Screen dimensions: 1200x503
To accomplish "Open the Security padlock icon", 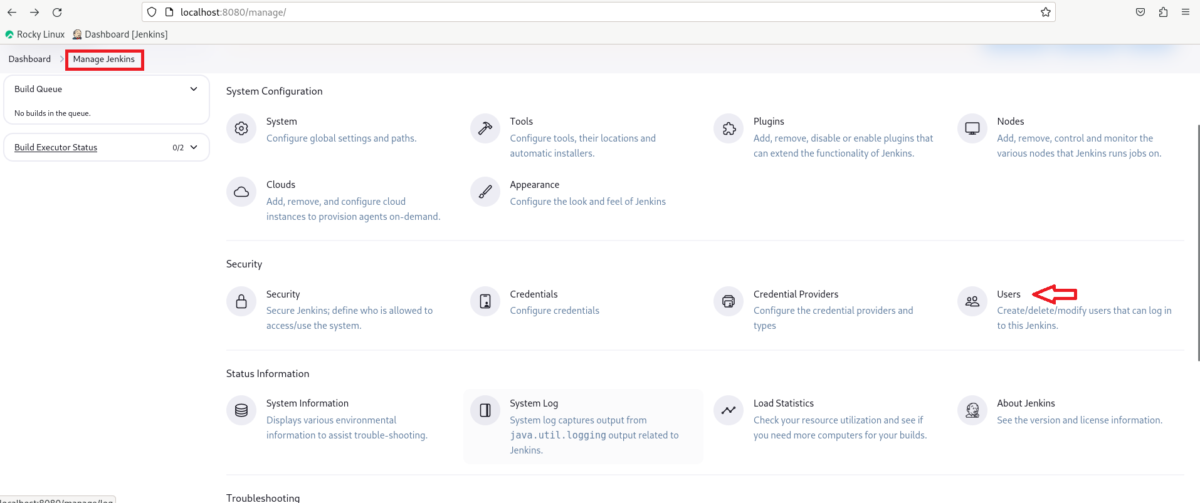I will coord(241,301).
